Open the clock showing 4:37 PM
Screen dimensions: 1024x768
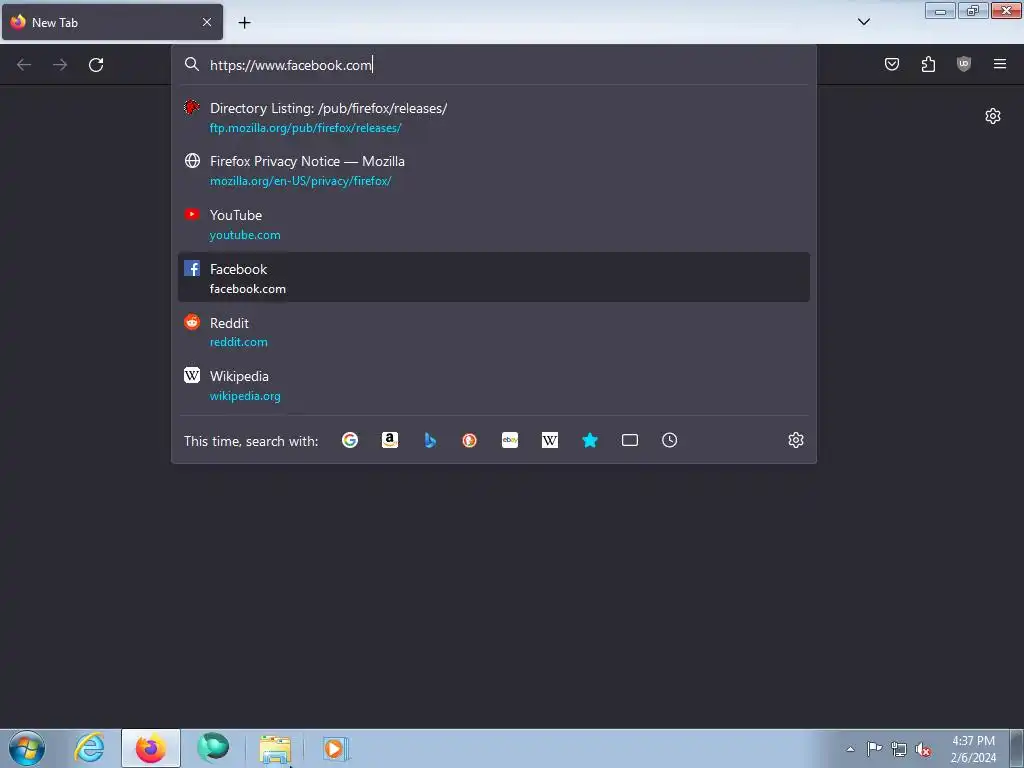973,749
